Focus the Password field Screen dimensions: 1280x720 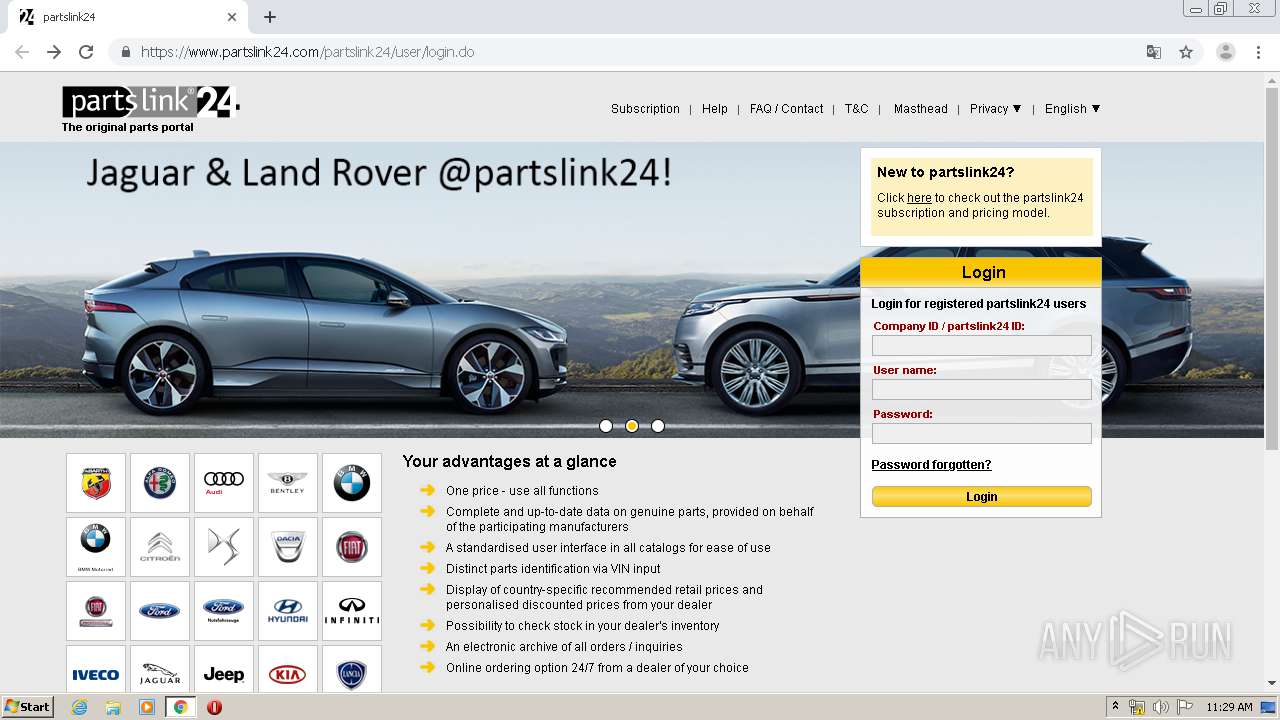[x=982, y=433]
